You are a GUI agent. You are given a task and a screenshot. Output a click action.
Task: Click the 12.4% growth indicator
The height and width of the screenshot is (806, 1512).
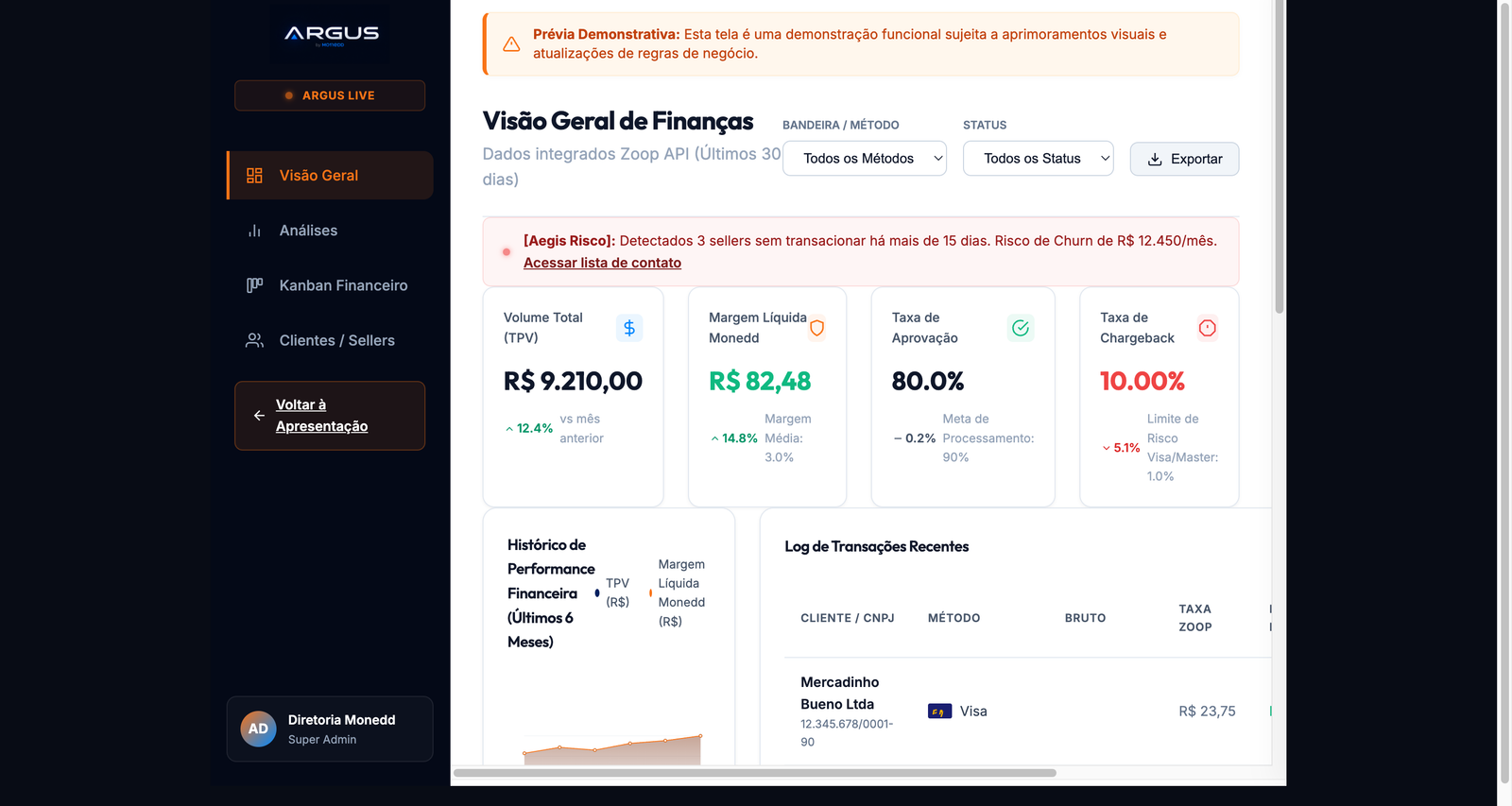tap(529, 428)
